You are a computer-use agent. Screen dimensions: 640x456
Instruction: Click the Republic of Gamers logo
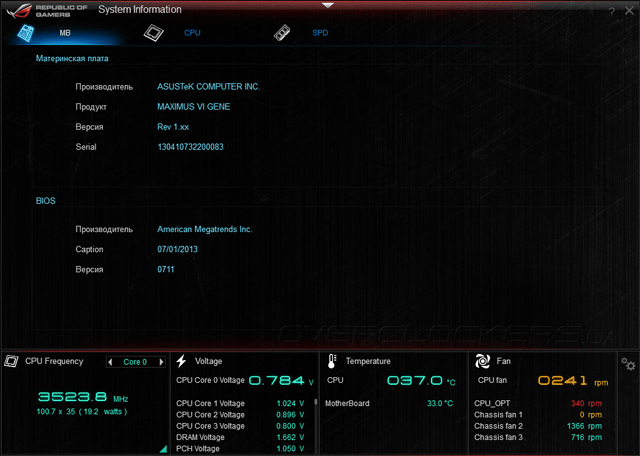(x=46, y=11)
